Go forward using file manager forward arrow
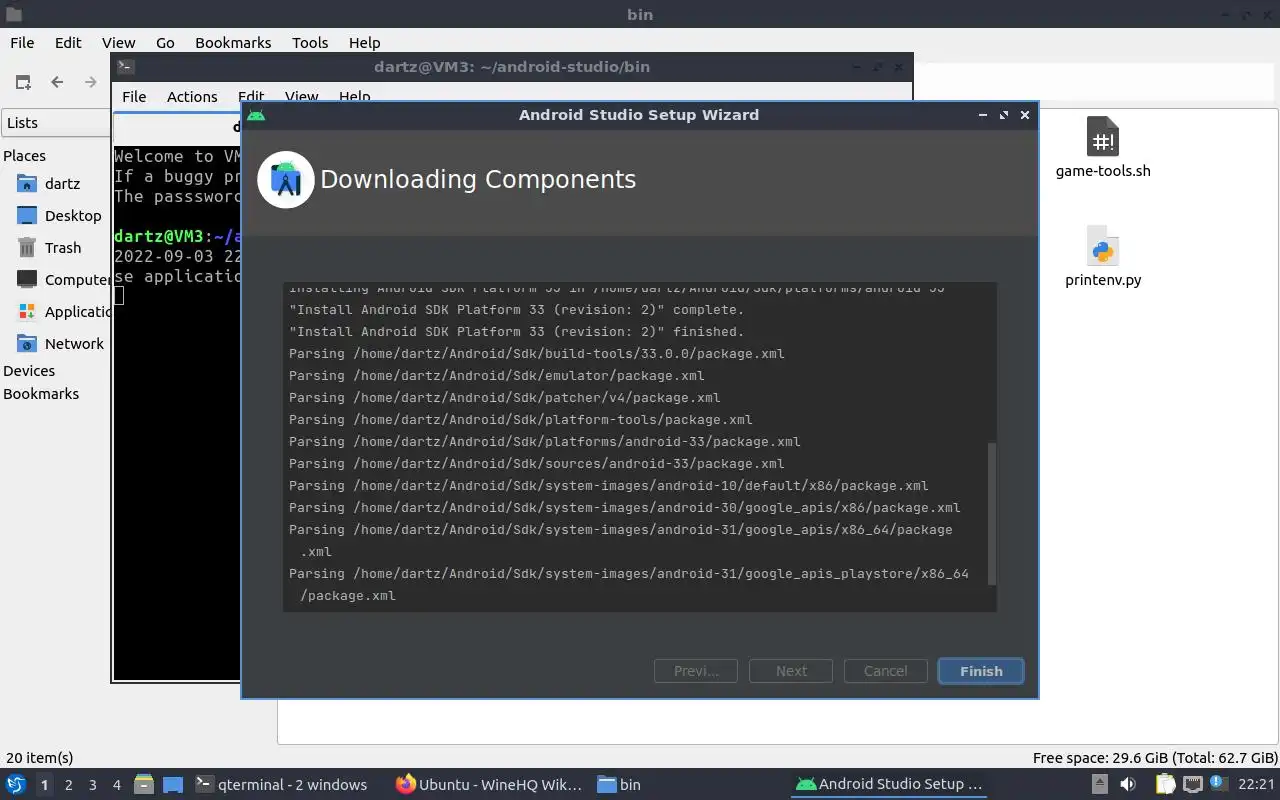 90,82
